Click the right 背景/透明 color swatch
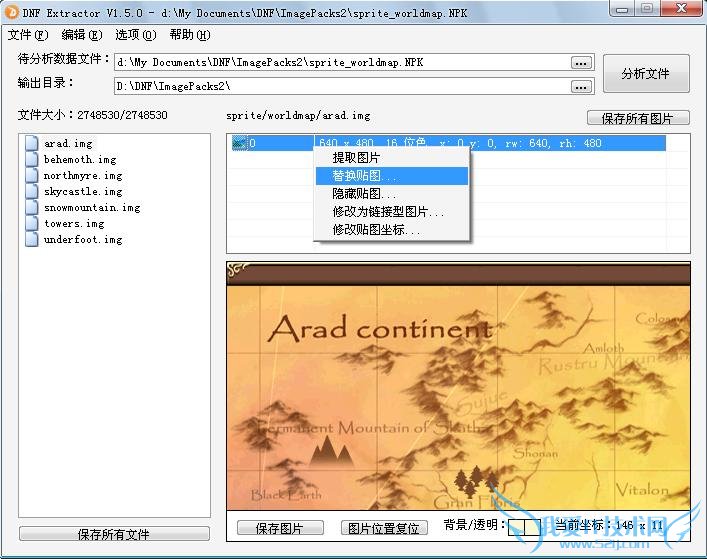Viewport: 707px width, 559px height. (533, 527)
